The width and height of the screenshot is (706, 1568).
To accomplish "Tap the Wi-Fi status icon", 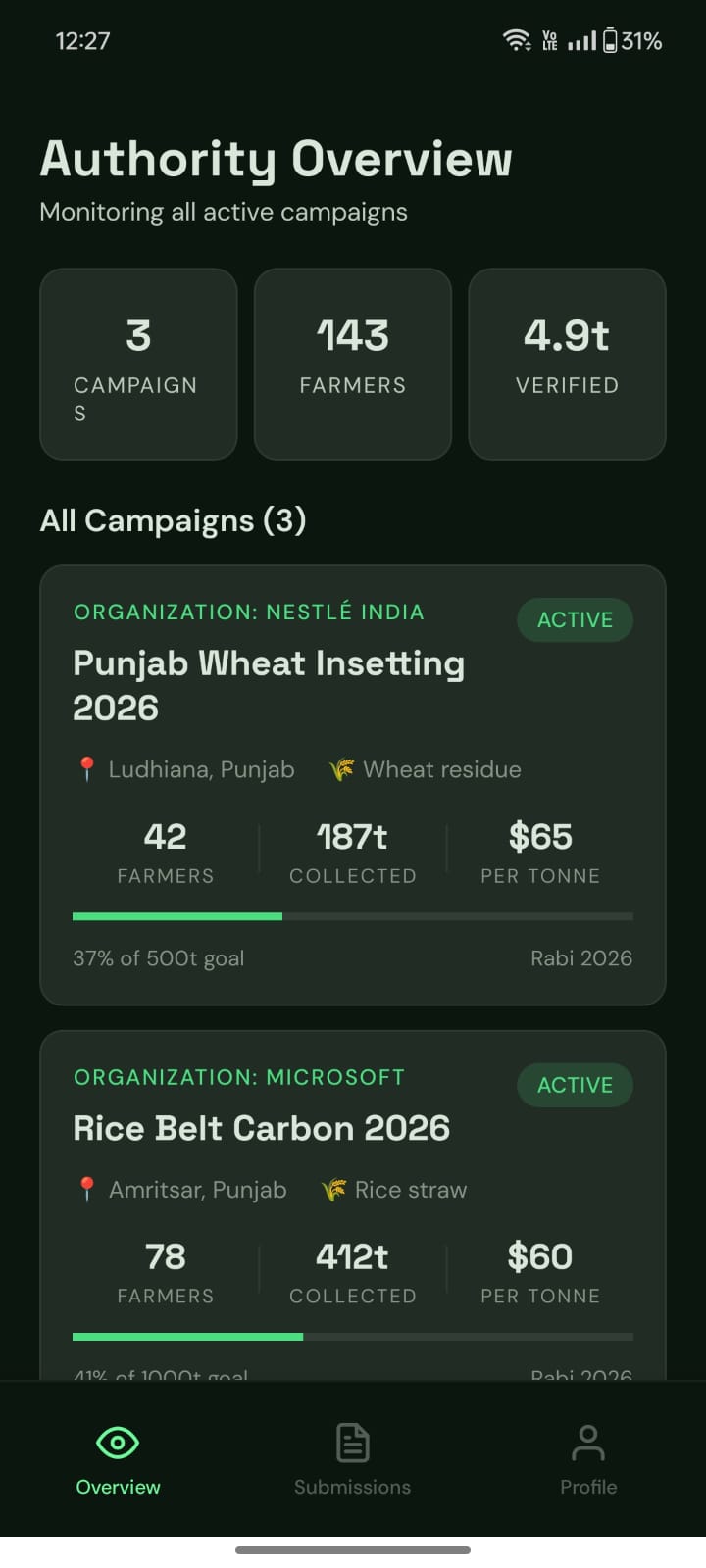I will point(517,40).
